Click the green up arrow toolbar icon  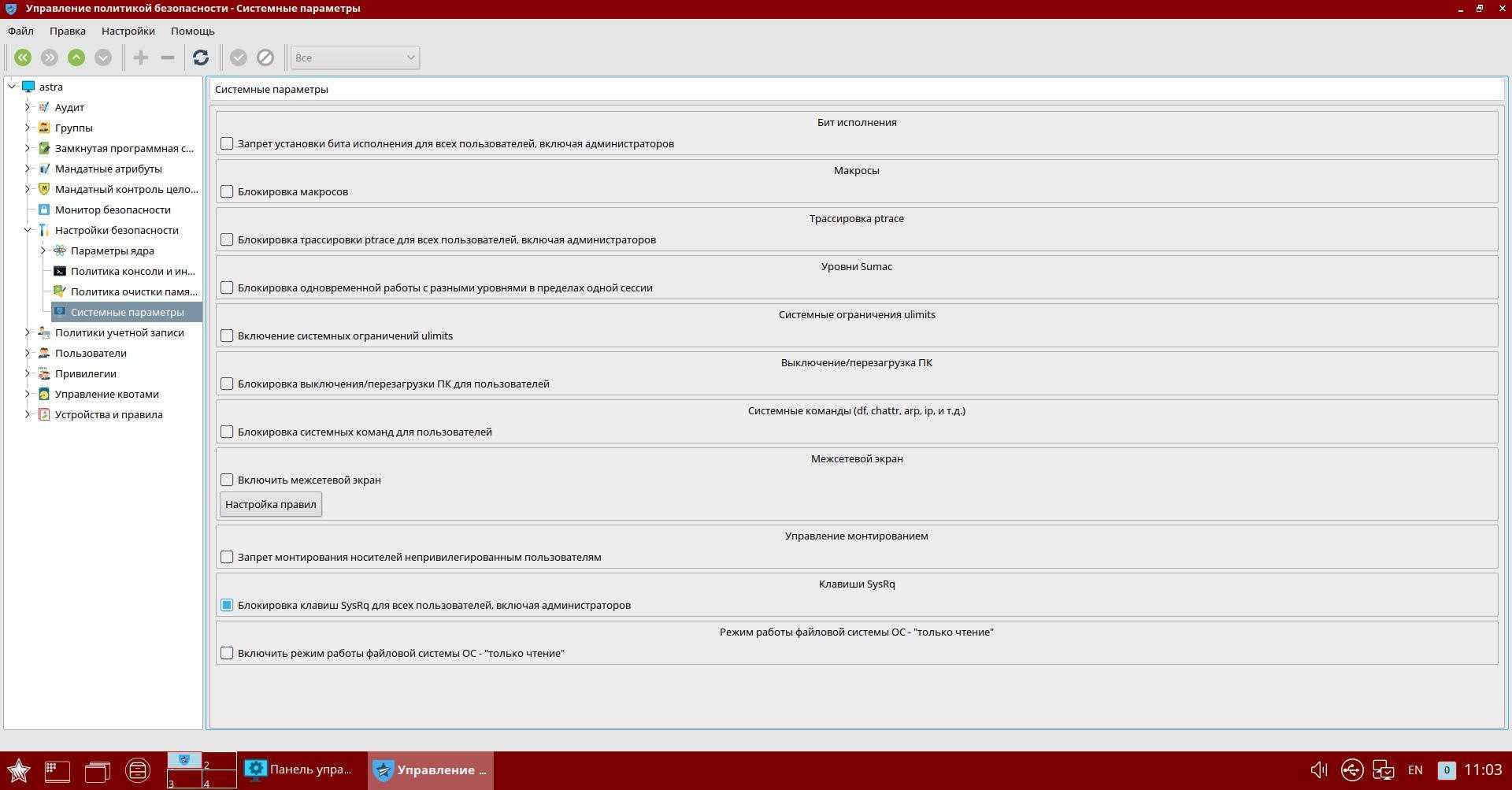76,57
